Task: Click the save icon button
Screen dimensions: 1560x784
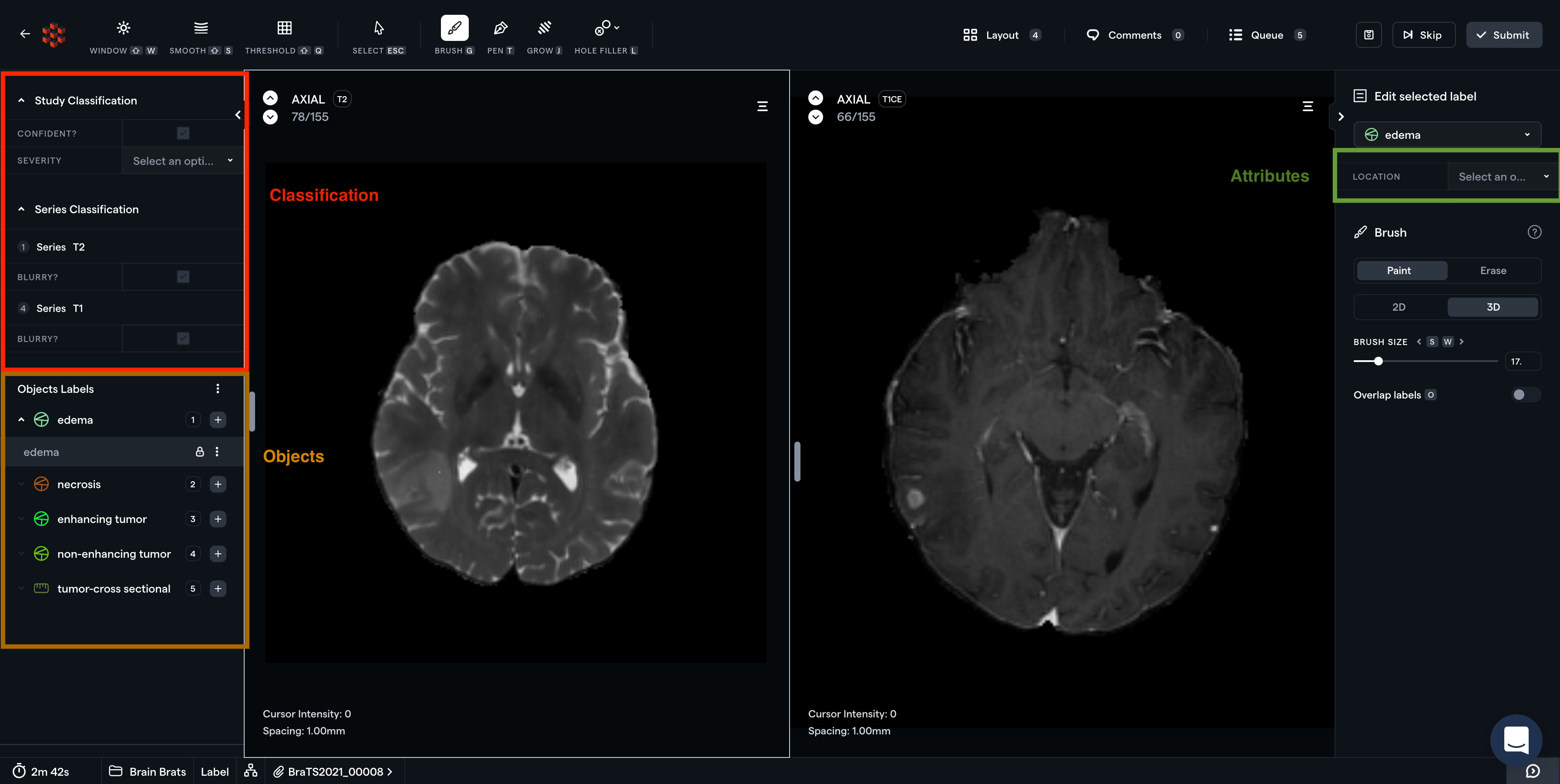Action: click(1368, 35)
